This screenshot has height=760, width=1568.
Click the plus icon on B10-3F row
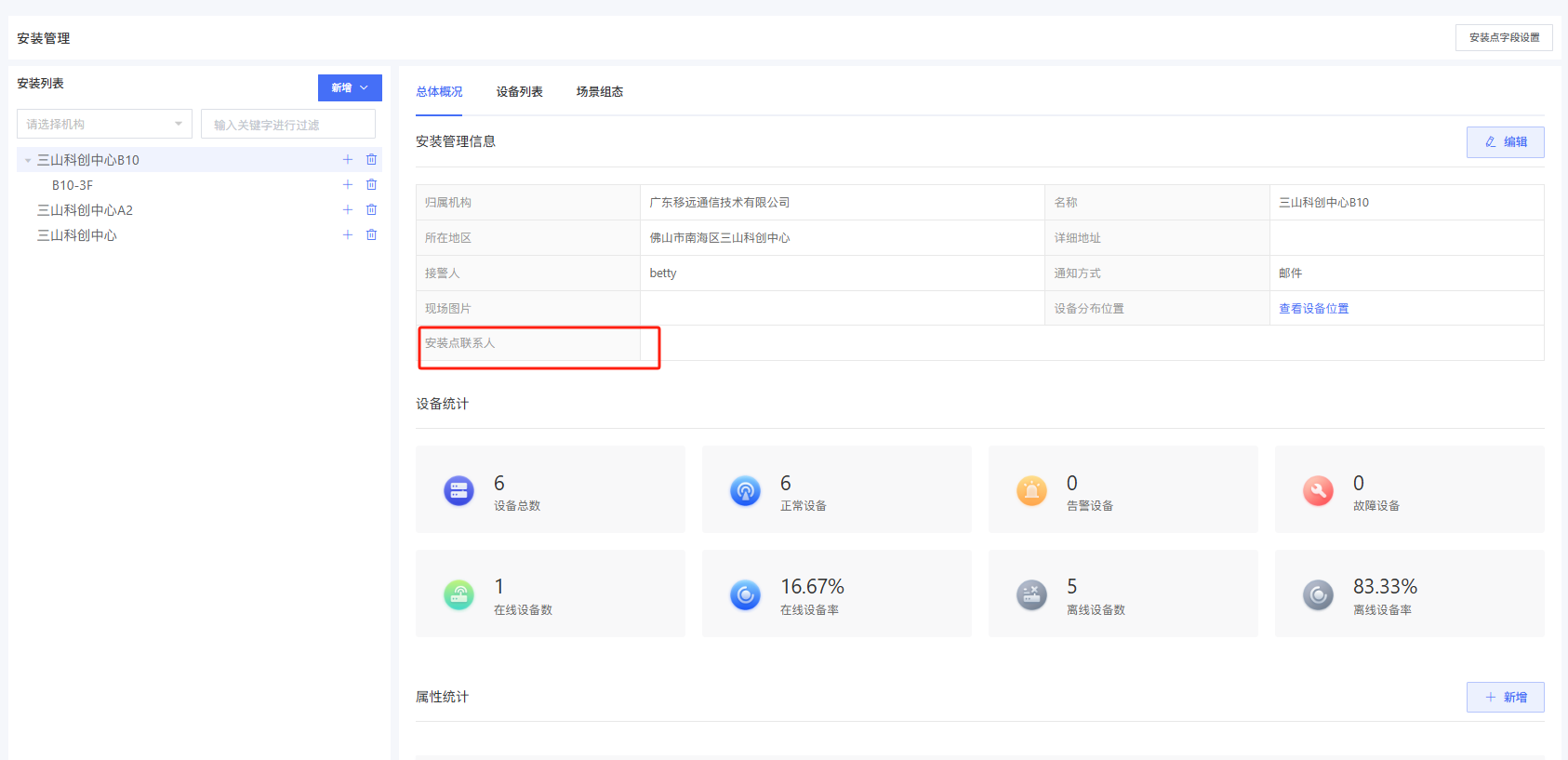[x=348, y=185]
